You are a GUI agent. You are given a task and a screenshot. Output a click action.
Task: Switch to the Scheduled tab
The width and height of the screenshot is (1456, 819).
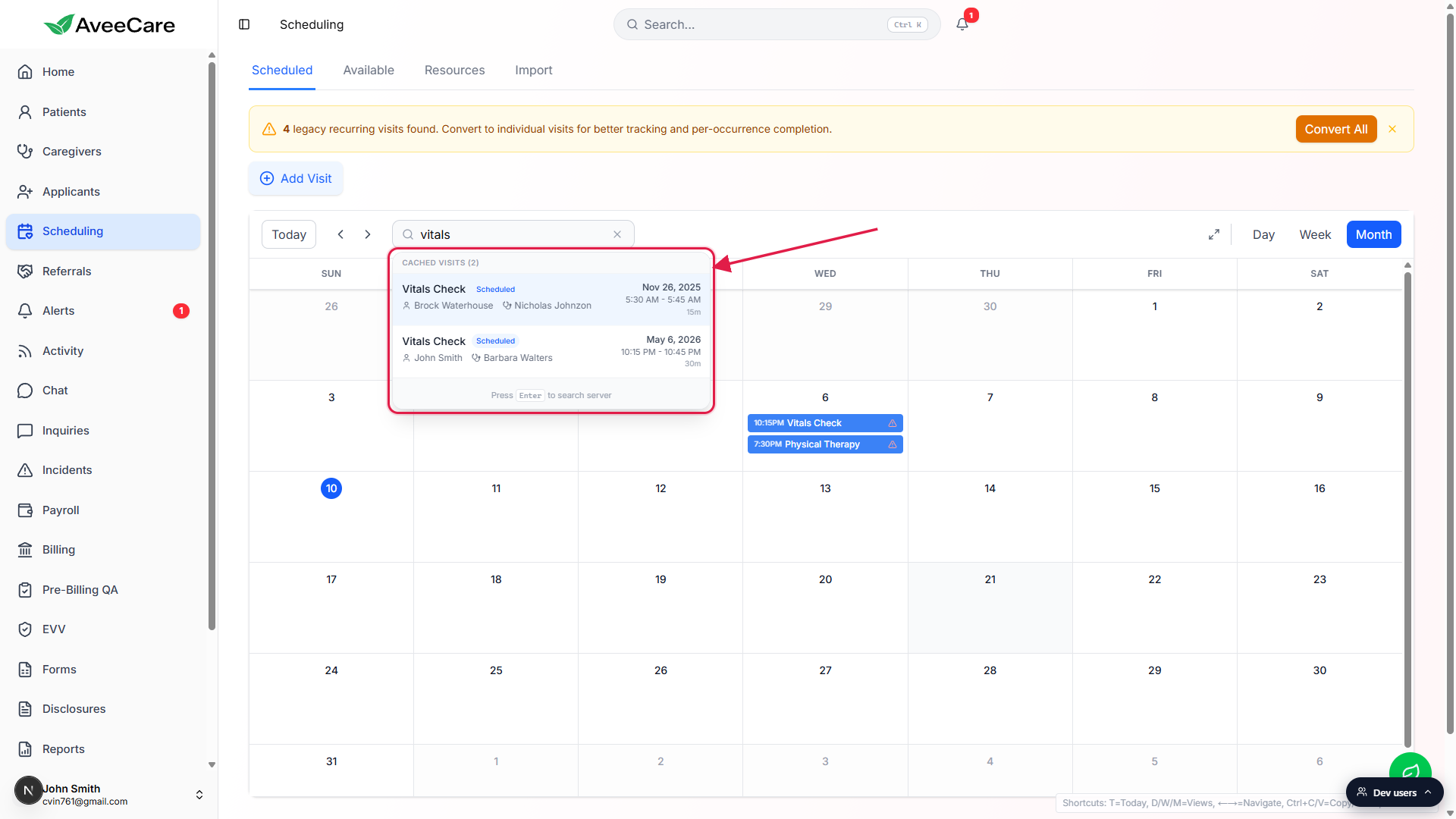point(282,70)
